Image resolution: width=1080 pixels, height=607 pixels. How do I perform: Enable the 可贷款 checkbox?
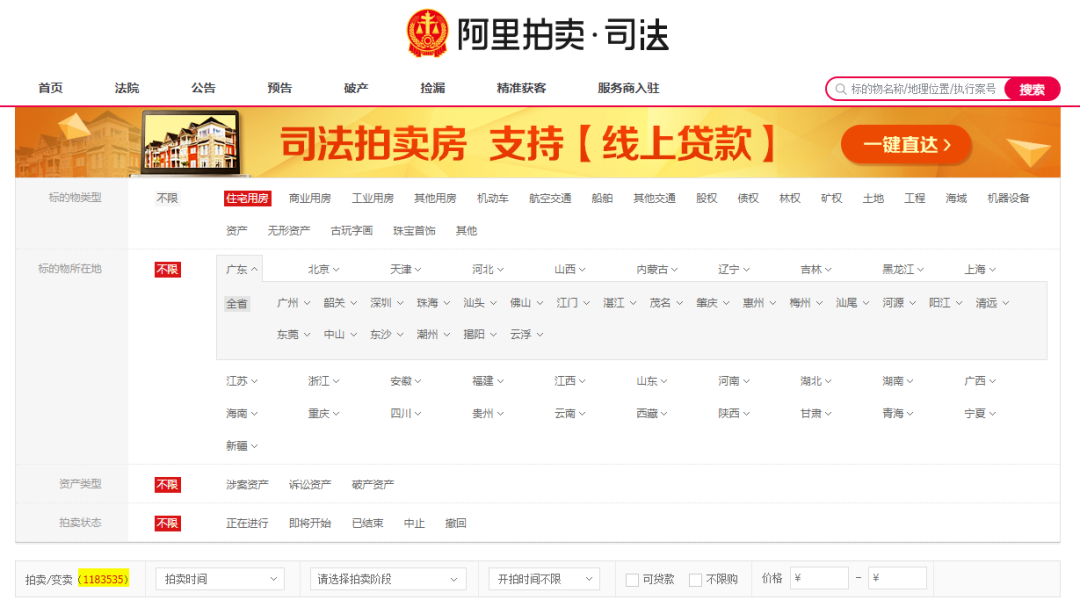(x=632, y=580)
